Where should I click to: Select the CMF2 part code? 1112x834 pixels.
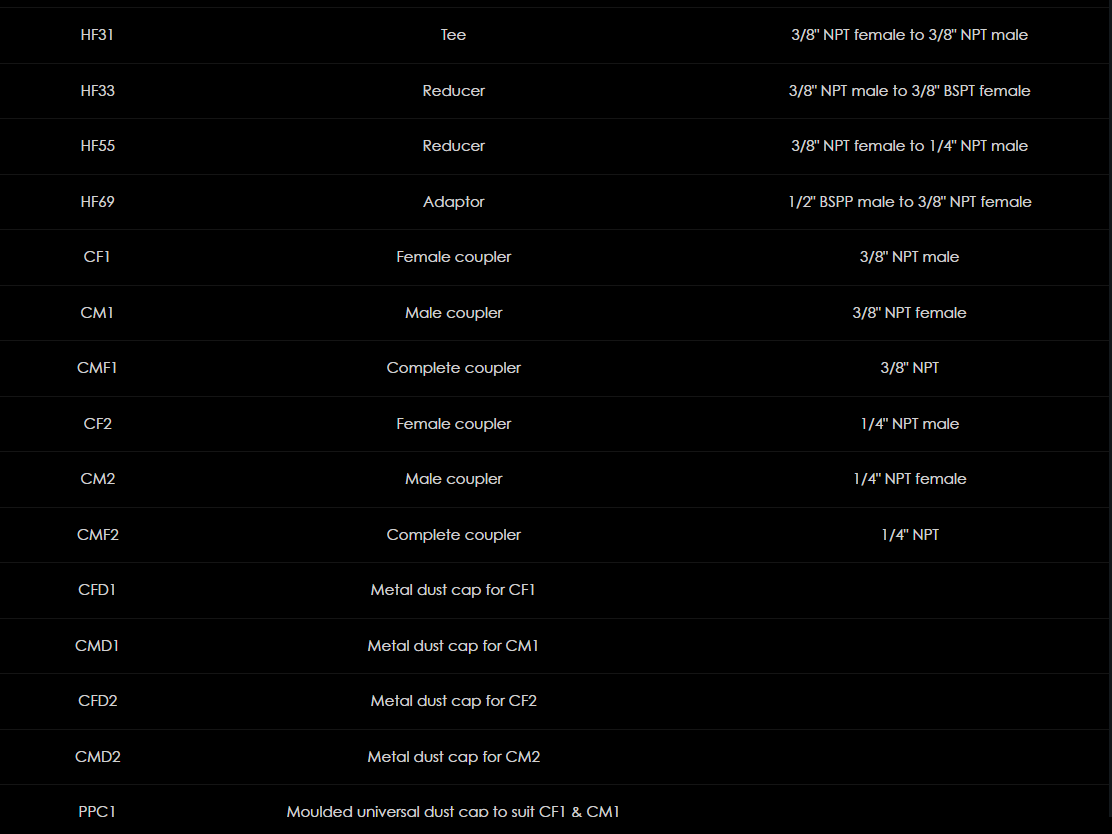click(x=97, y=535)
